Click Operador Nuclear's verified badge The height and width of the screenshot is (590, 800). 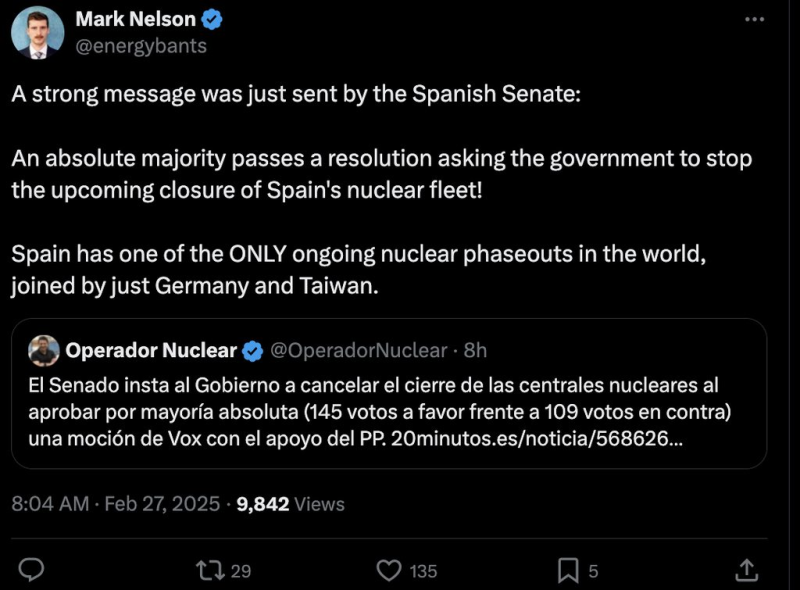253,350
